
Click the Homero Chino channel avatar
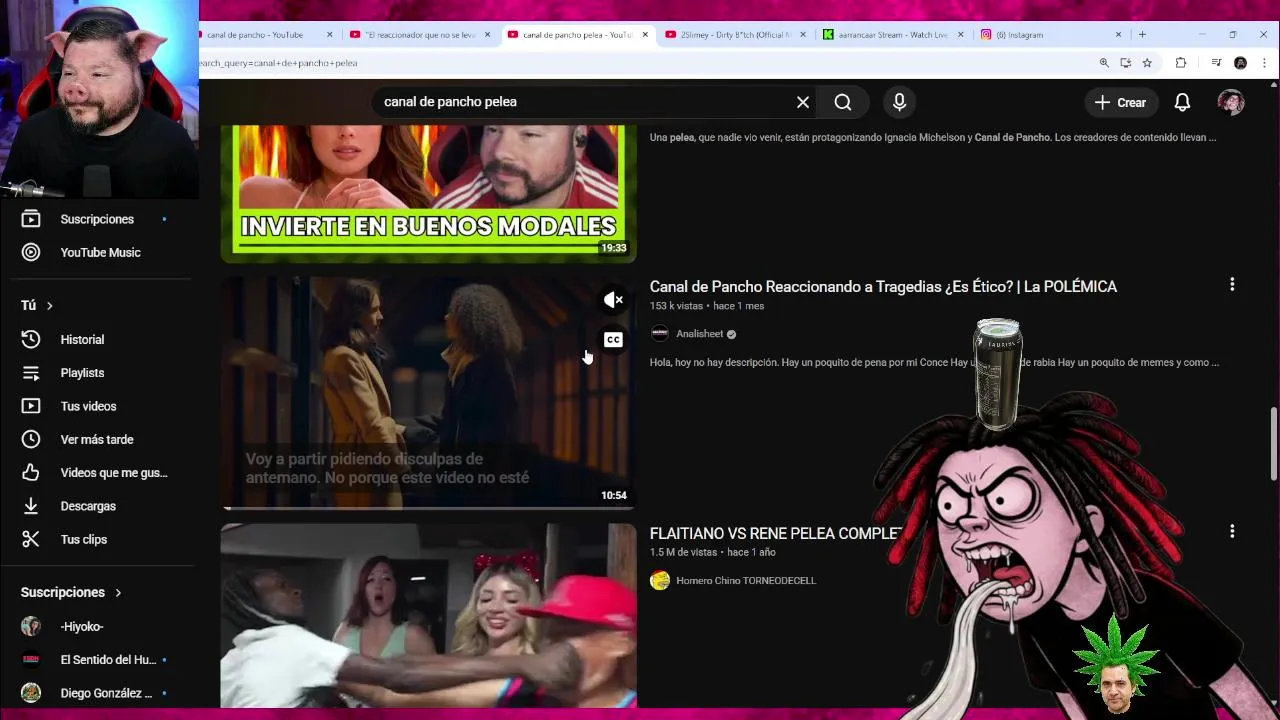pos(659,581)
